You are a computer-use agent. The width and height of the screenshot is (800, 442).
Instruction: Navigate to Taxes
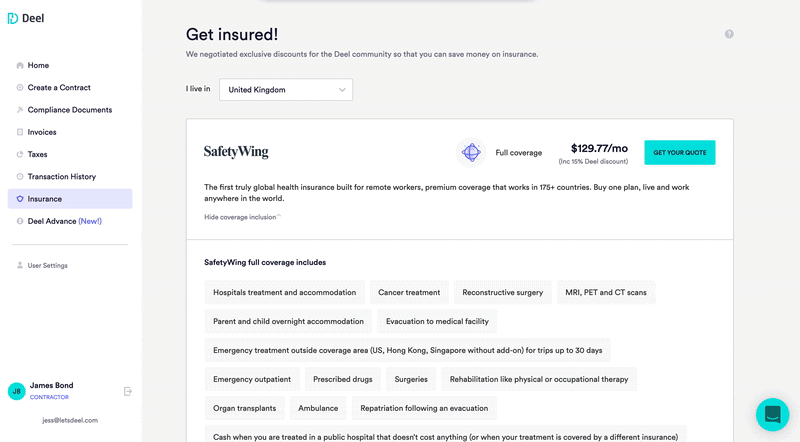tap(37, 154)
